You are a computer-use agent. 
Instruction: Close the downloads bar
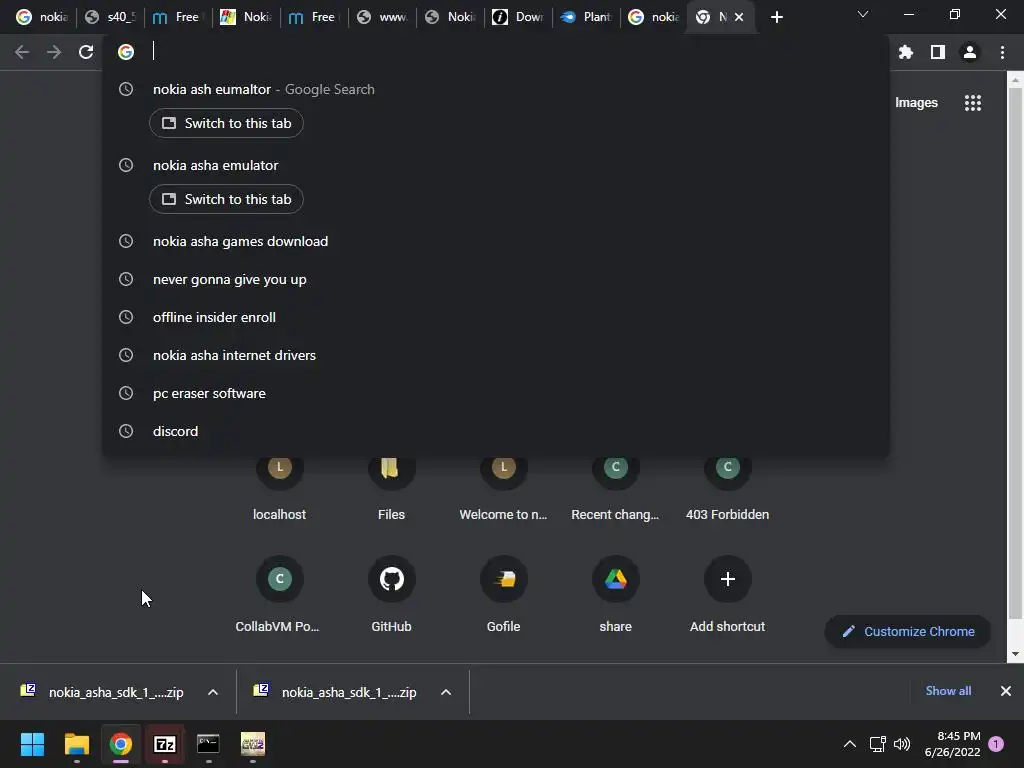[x=1006, y=691]
